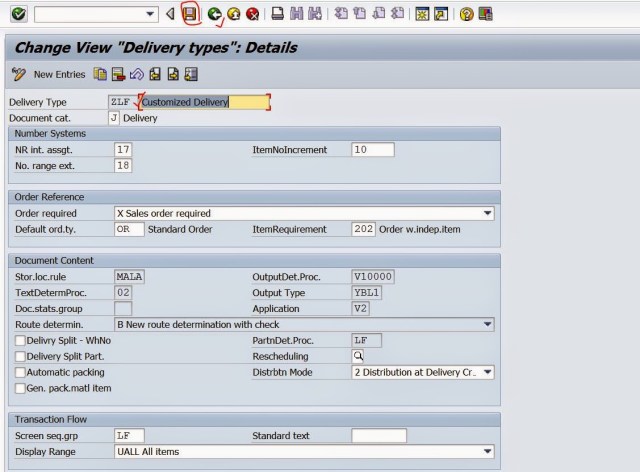Click the green Enter checkmark icon
This screenshot has height=472, width=640.
tap(18, 14)
